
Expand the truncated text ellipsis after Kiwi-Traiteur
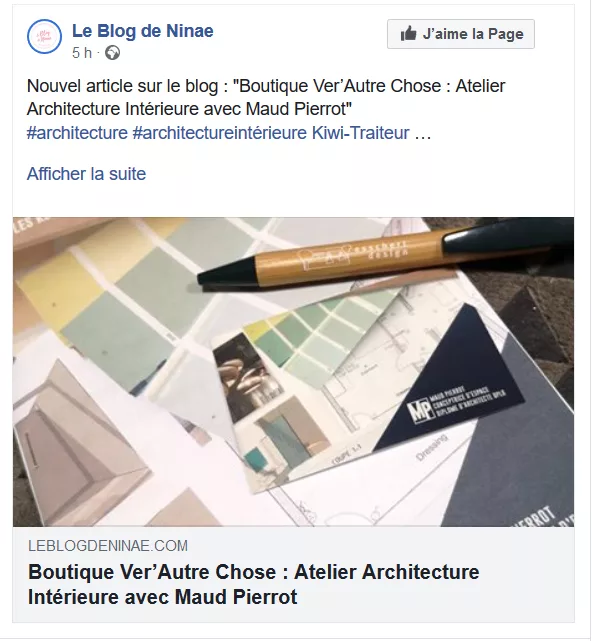(423, 134)
